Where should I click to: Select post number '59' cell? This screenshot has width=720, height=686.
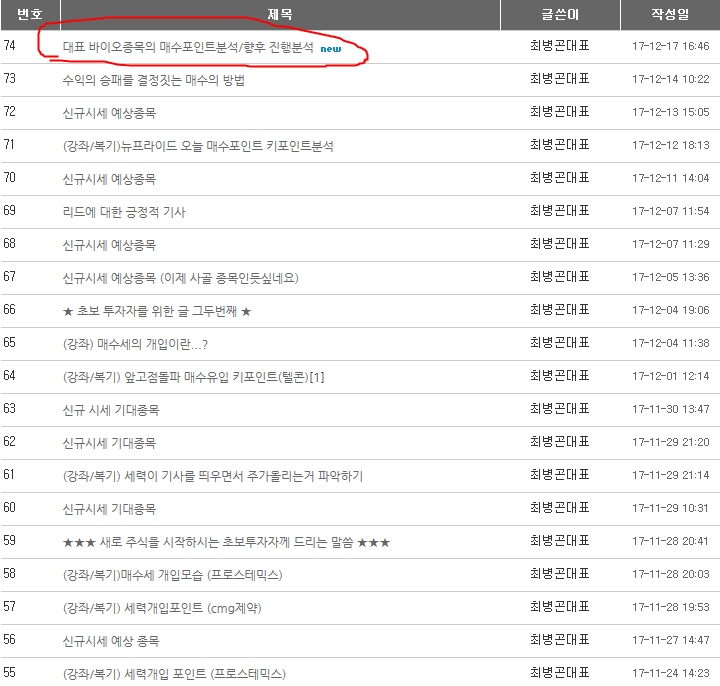click(x=10, y=541)
